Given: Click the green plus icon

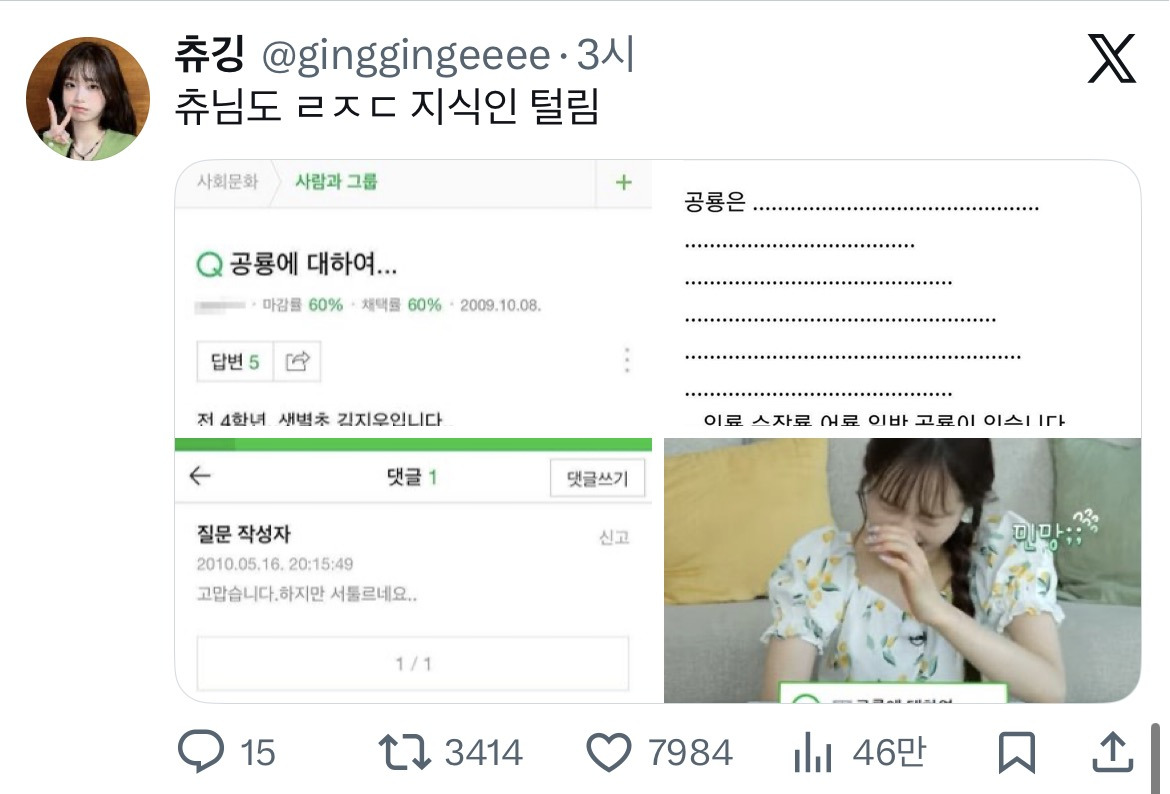Looking at the screenshot, I should tap(624, 182).
